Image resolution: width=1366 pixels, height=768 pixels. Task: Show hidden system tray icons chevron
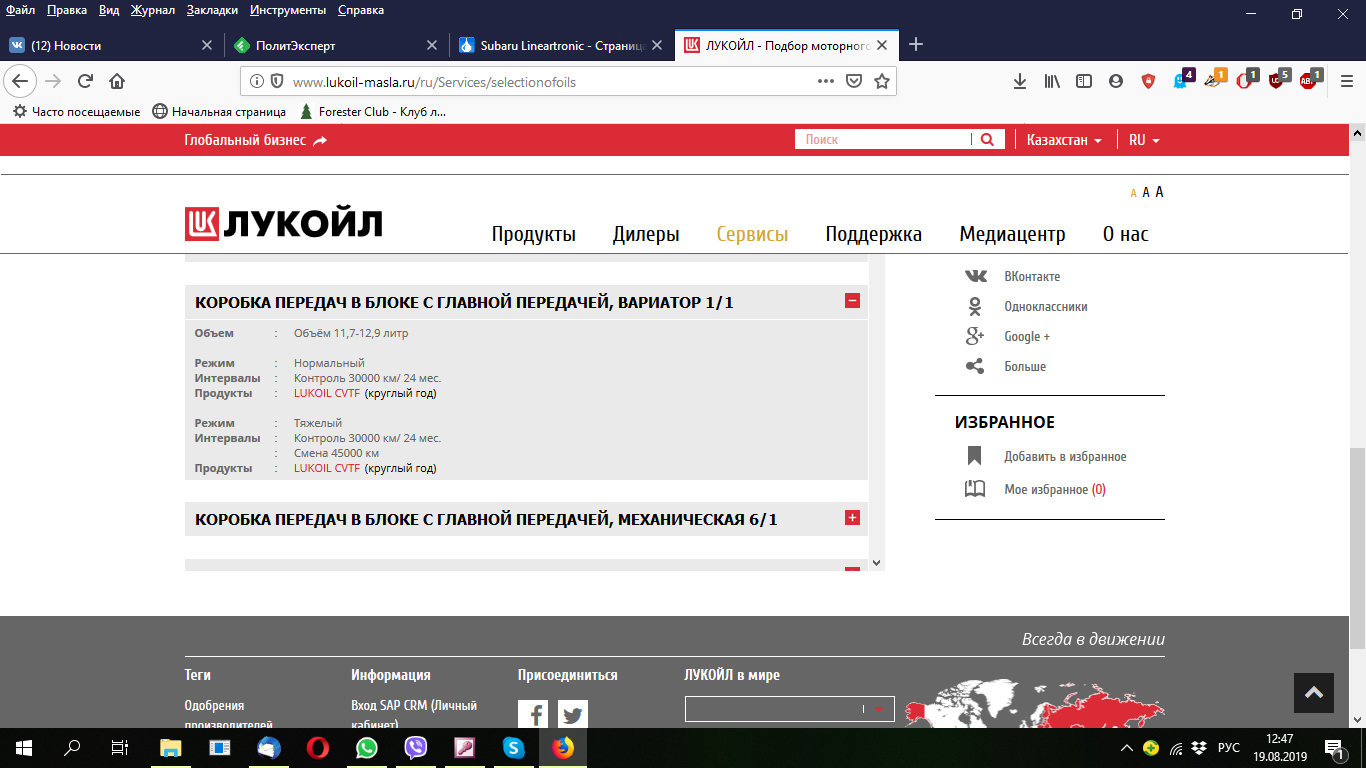click(x=1127, y=748)
